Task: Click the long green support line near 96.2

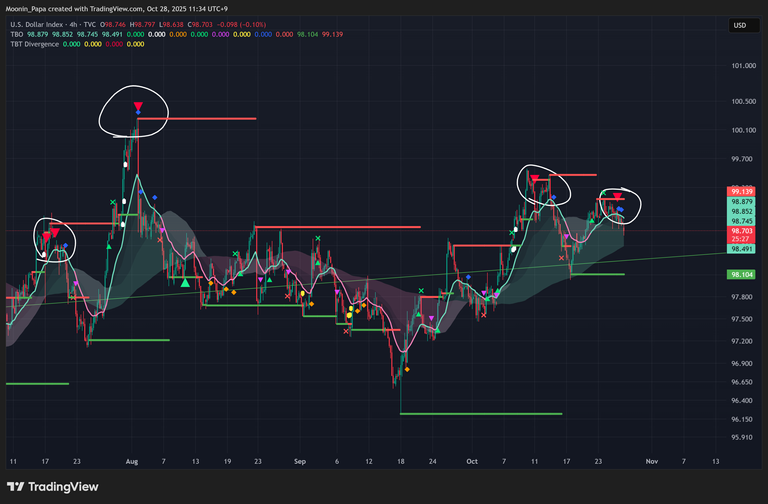Action: 480,413
